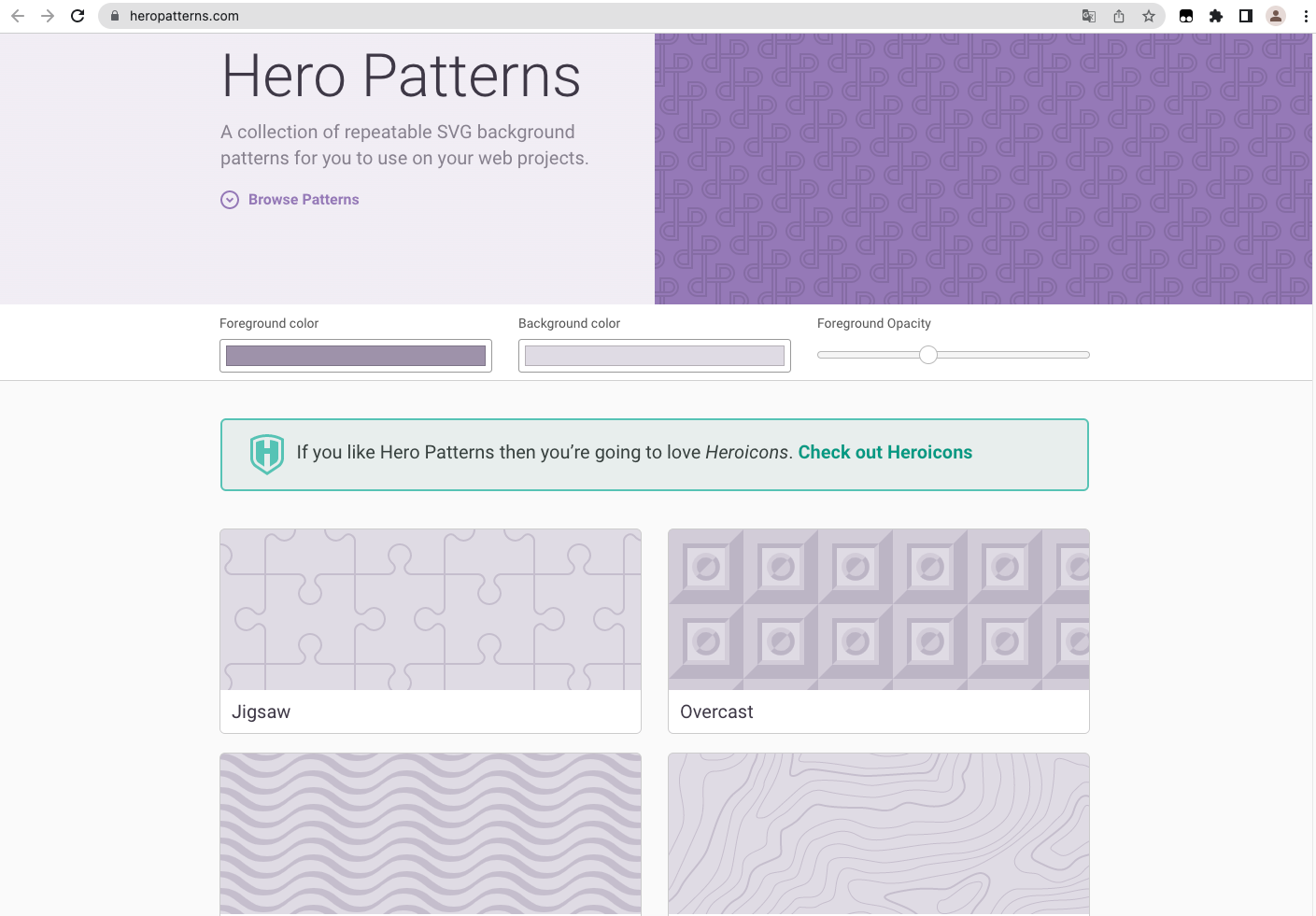The image size is (1316, 916).
Task: Select the Jigsaw pattern card
Action: pyautogui.click(x=431, y=631)
